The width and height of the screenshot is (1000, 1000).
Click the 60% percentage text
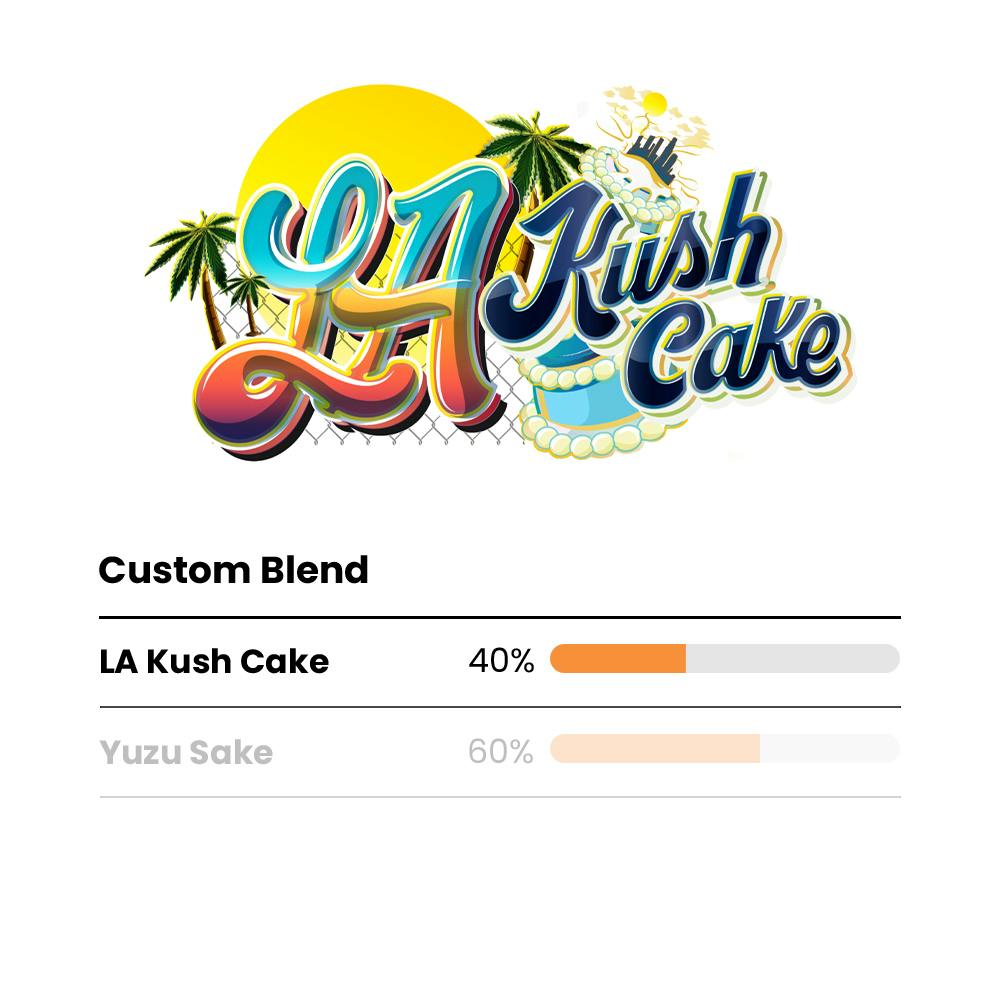[x=500, y=752]
